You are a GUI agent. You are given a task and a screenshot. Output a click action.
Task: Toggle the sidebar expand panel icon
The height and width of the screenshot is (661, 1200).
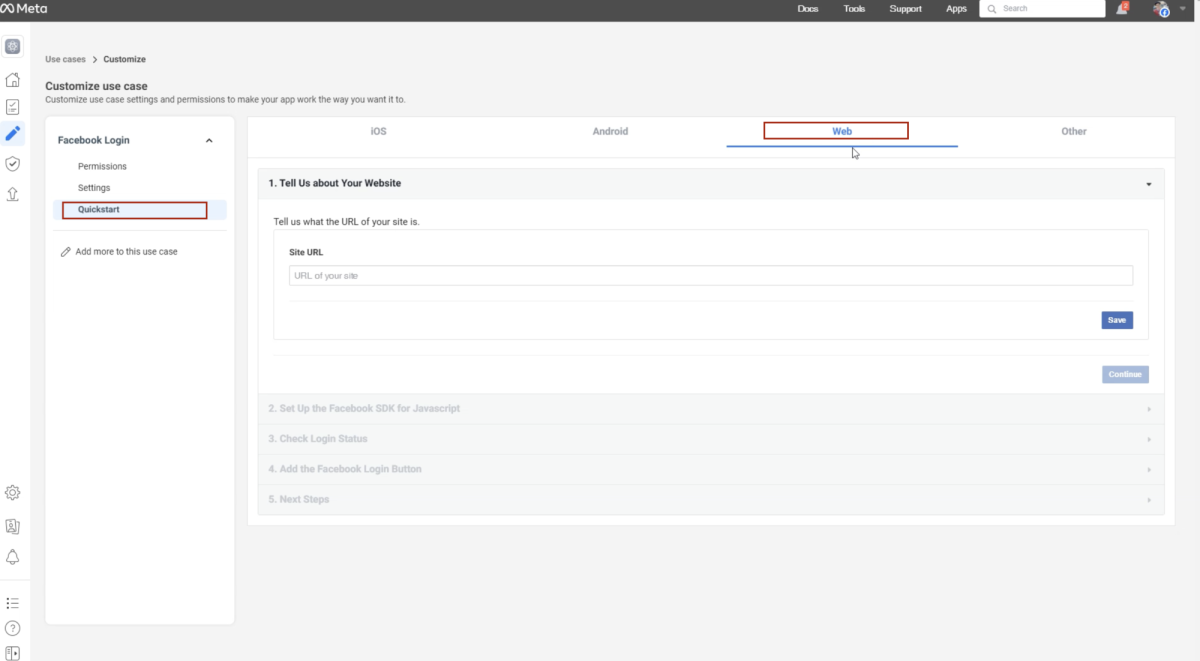[x=13, y=653]
